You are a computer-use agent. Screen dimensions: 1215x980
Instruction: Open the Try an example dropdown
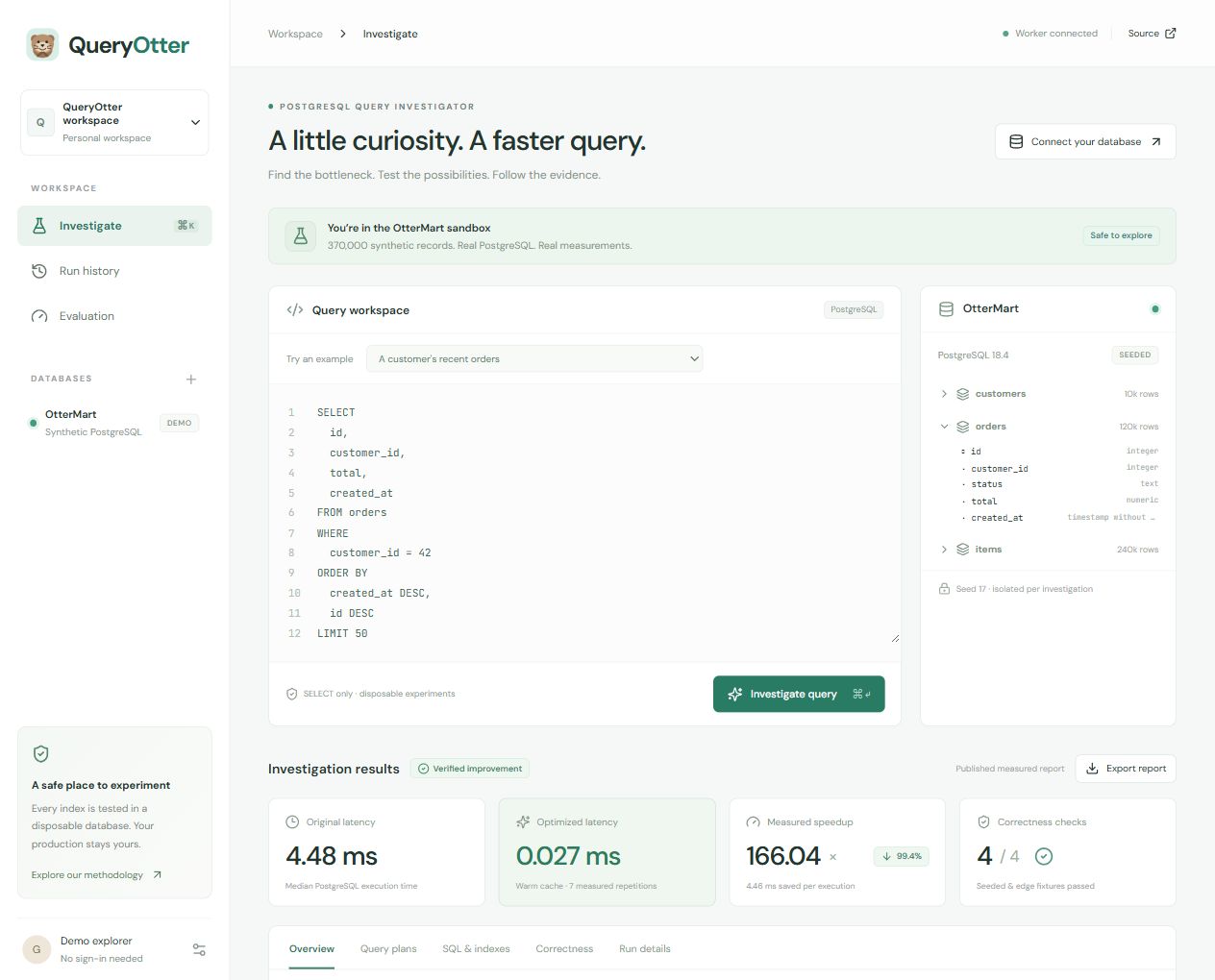coord(534,359)
